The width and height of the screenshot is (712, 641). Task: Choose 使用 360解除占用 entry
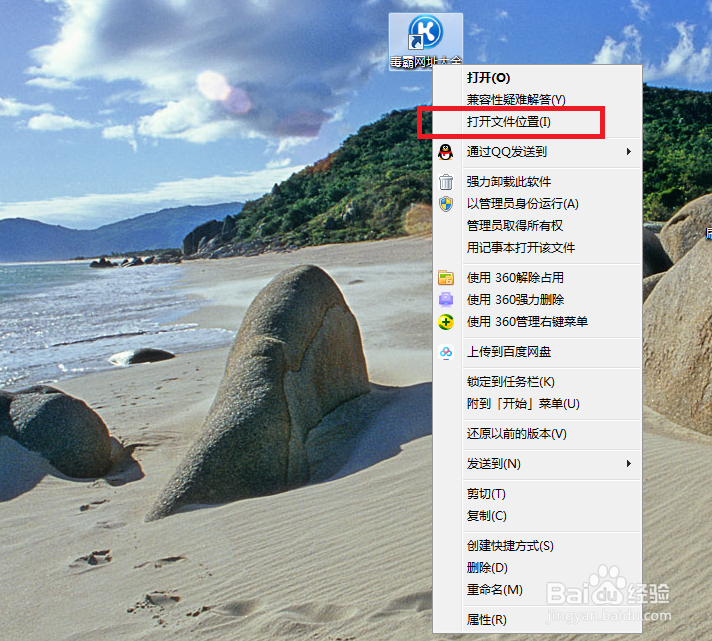pos(537,277)
